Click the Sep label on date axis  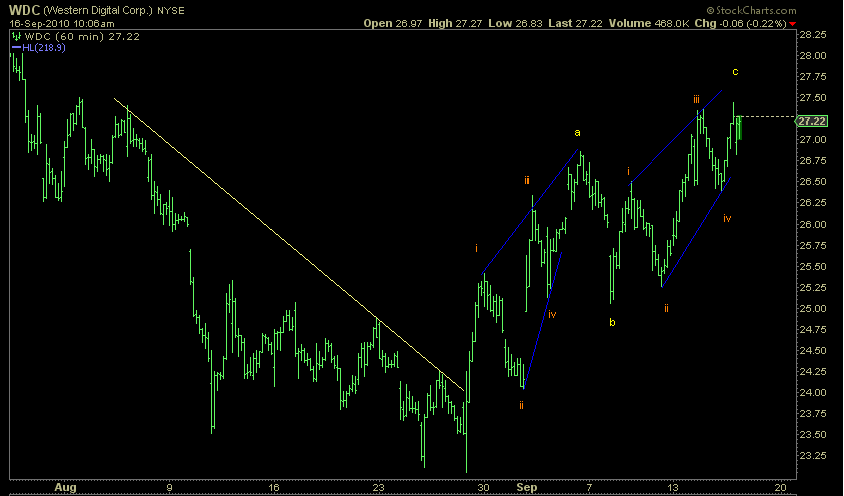click(526, 487)
